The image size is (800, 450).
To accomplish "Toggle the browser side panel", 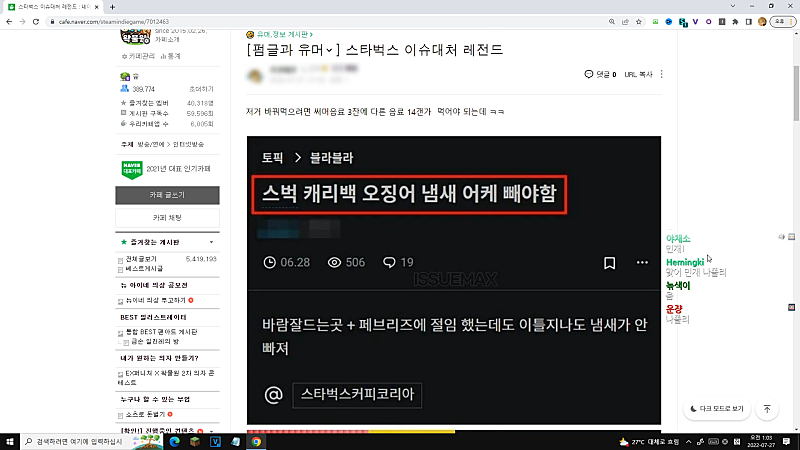I will pyautogui.click(x=748, y=22).
